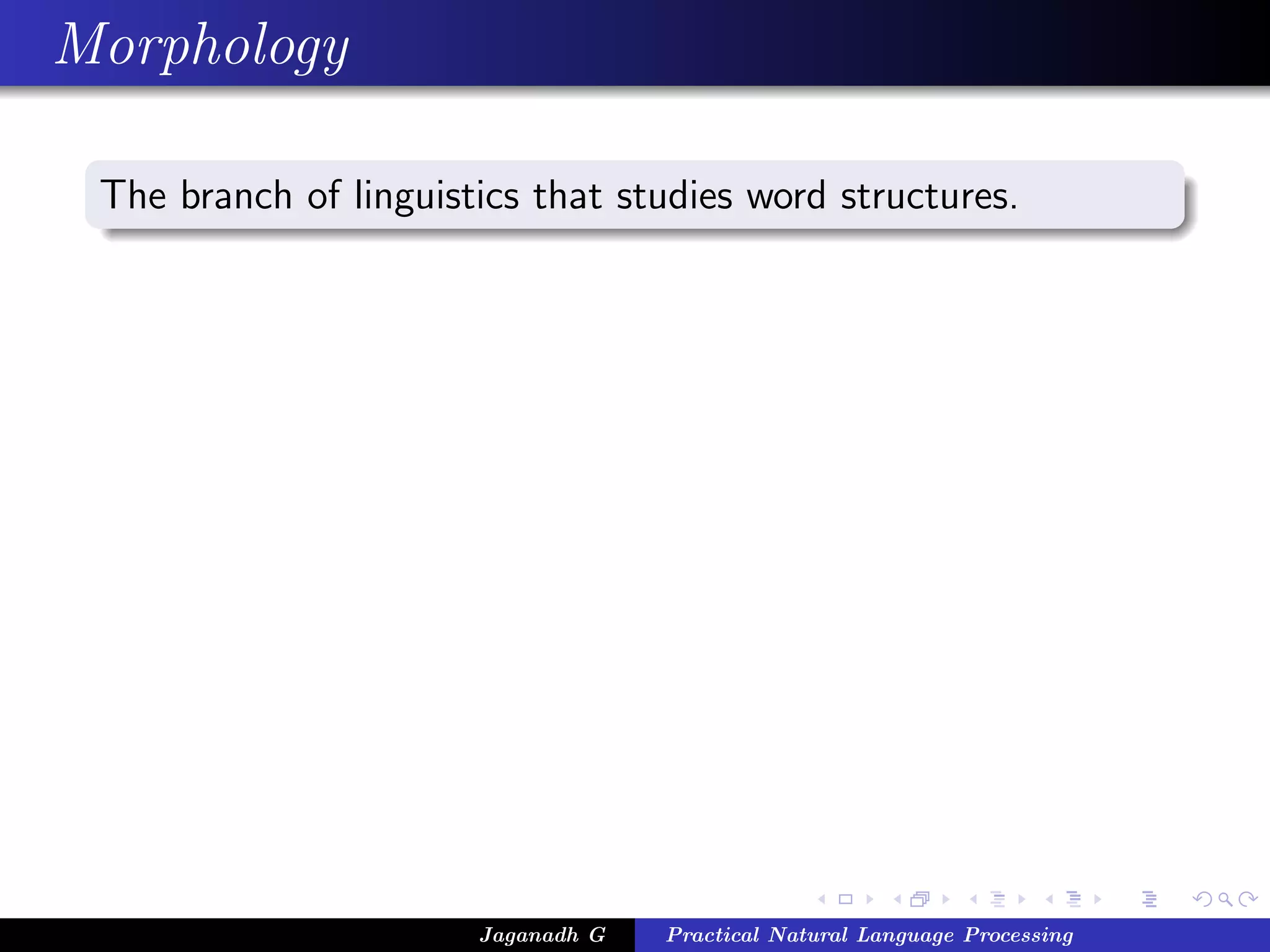
Task: Go to next frame arrow
Action: (946, 899)
